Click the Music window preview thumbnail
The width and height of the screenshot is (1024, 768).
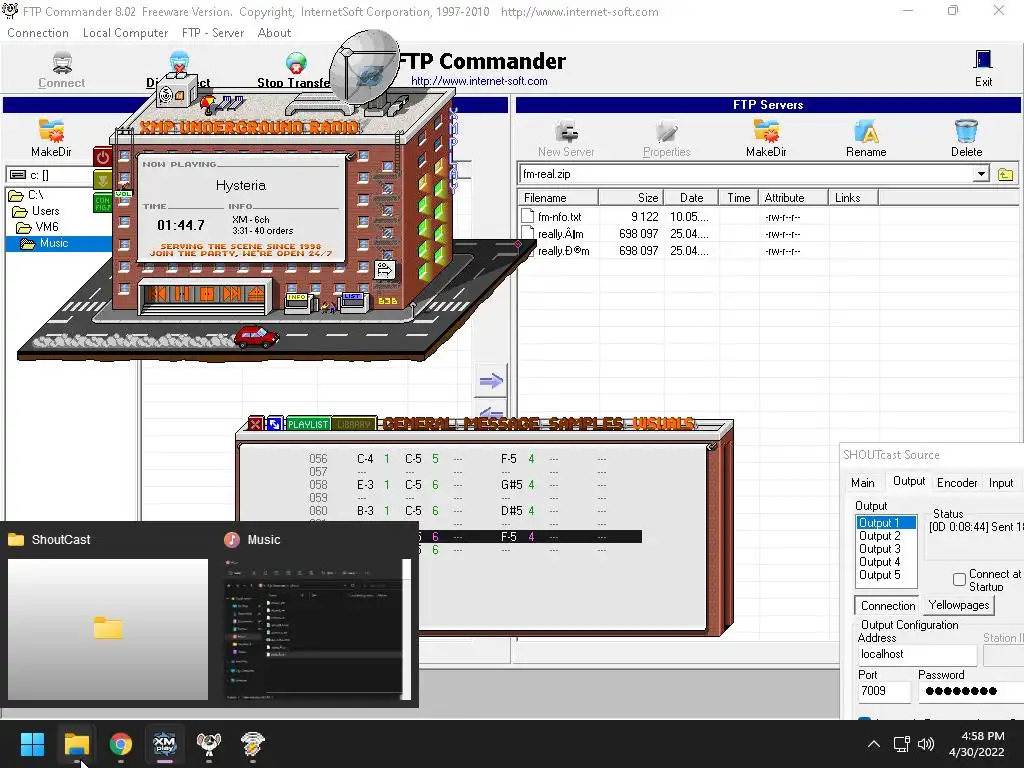pyautogui.click(x=317, y=629)
